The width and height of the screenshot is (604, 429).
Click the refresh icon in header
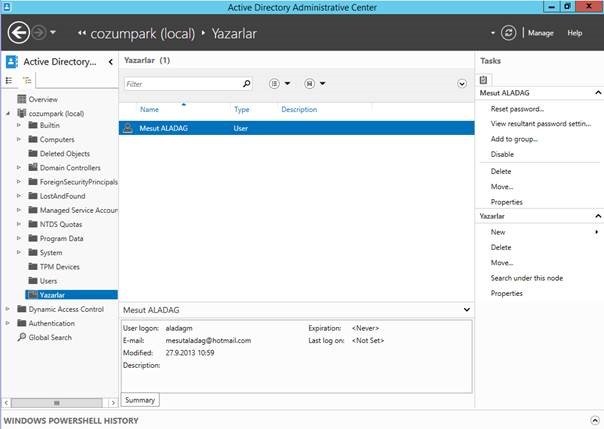508,33
